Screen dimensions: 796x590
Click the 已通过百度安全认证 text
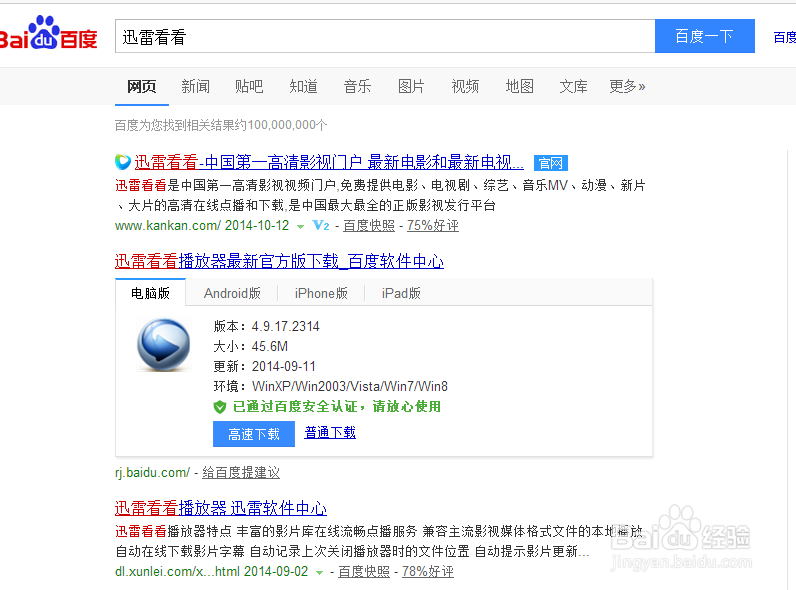[x=337, y=407]
